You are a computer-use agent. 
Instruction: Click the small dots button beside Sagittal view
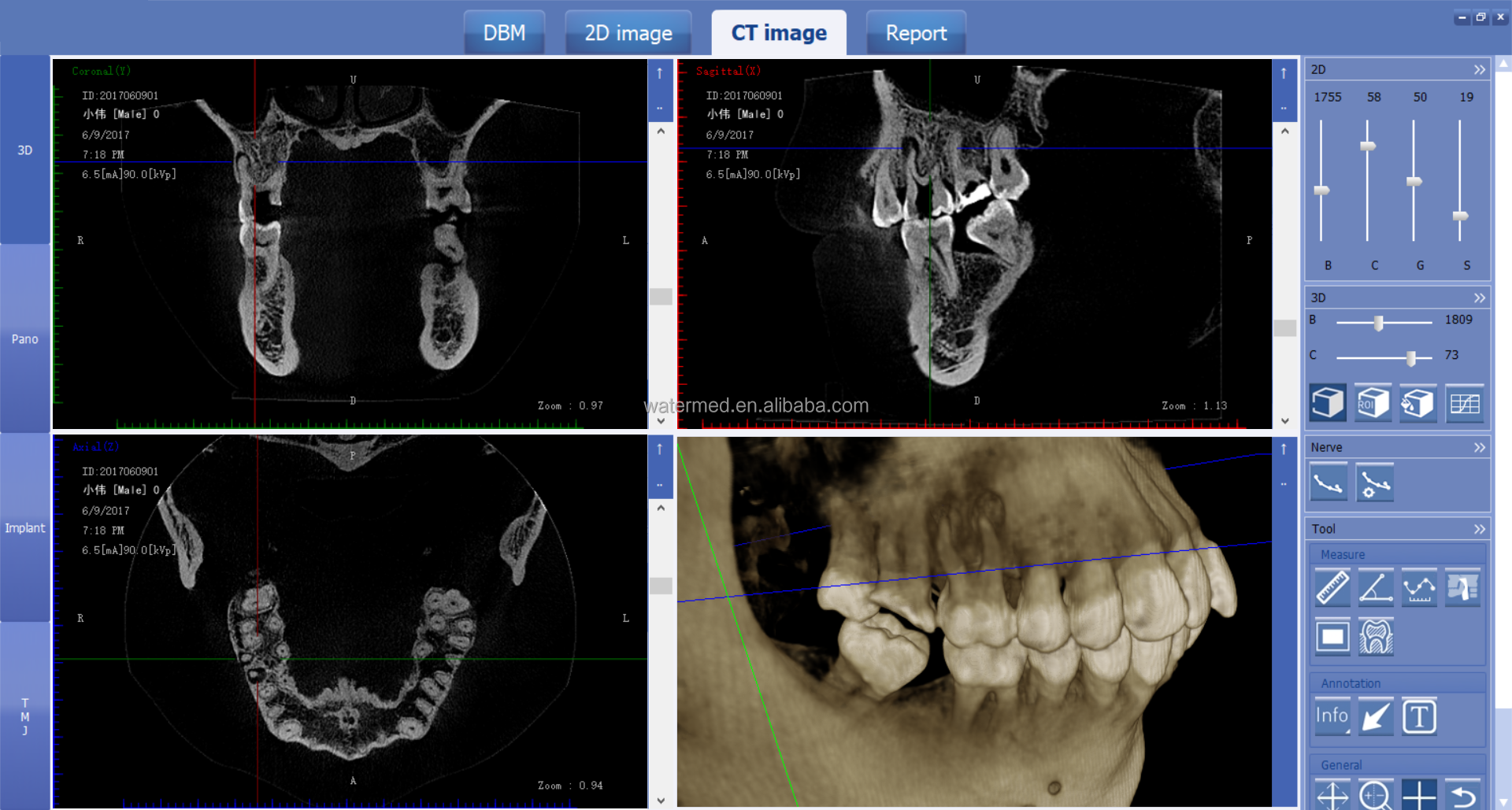(1284, 109)
